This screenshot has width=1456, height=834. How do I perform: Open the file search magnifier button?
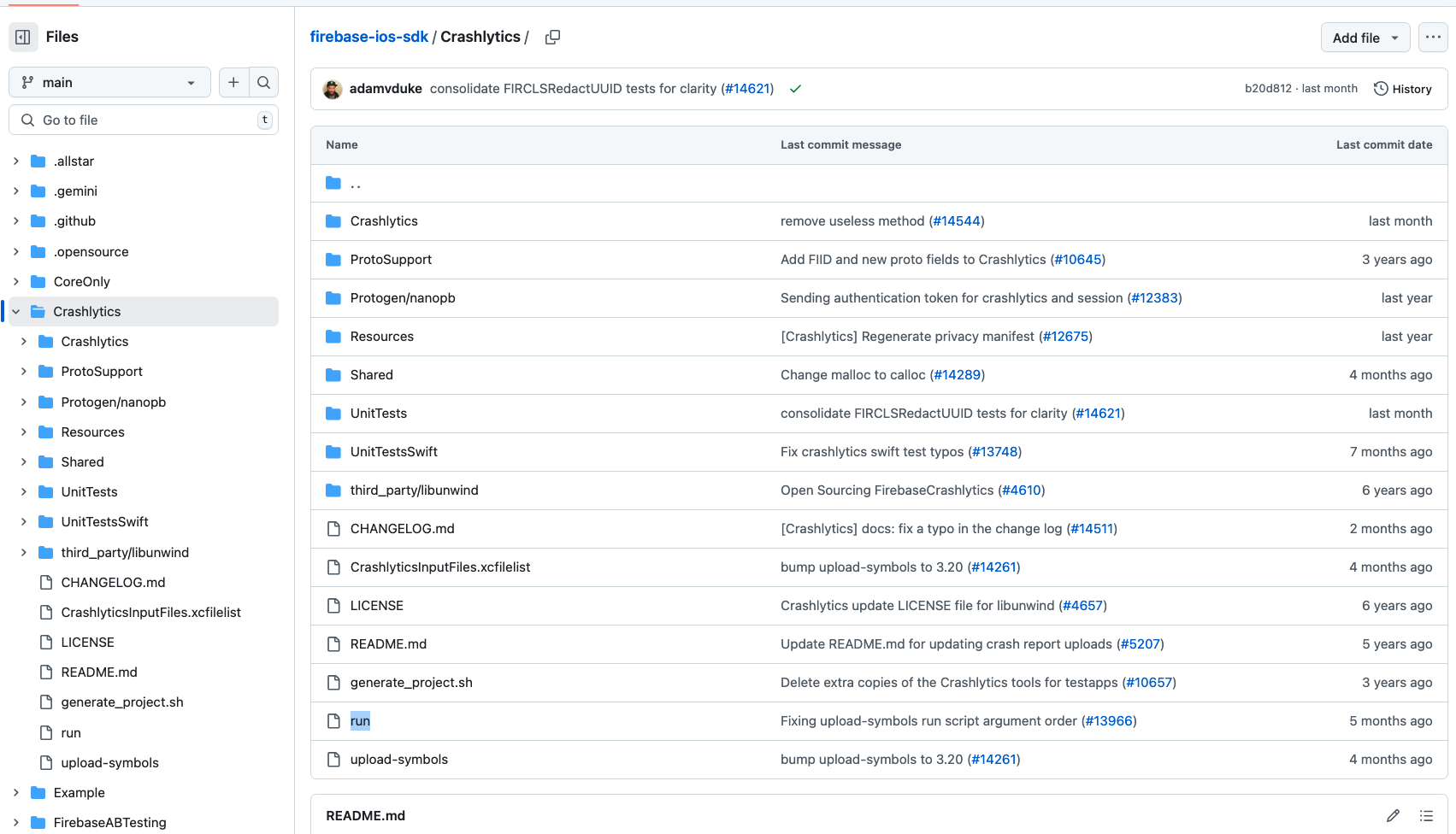264,82
